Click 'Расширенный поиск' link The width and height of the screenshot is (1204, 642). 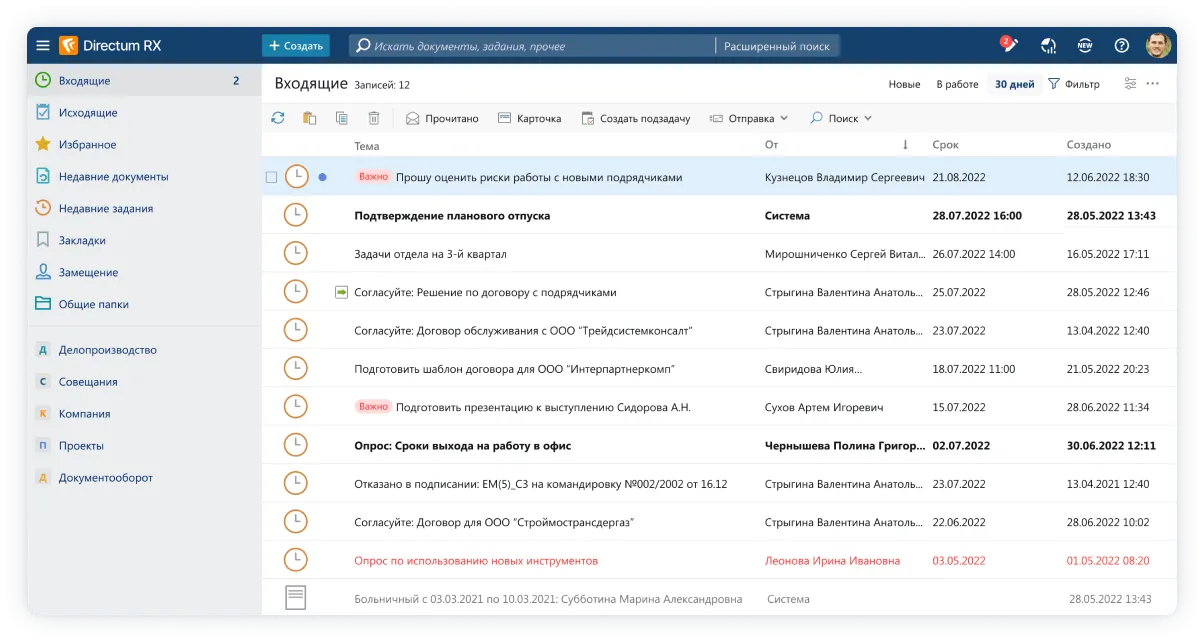pos(776,46)
